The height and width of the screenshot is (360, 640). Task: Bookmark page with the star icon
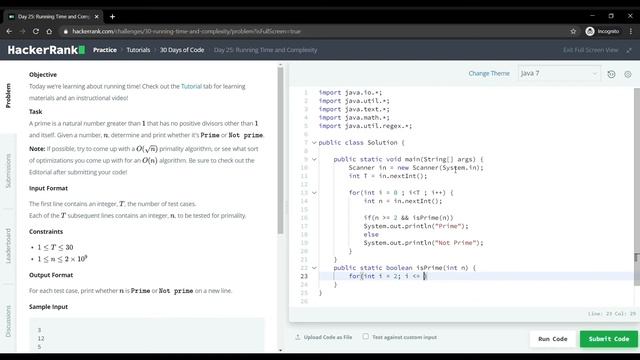coord(573,31)
